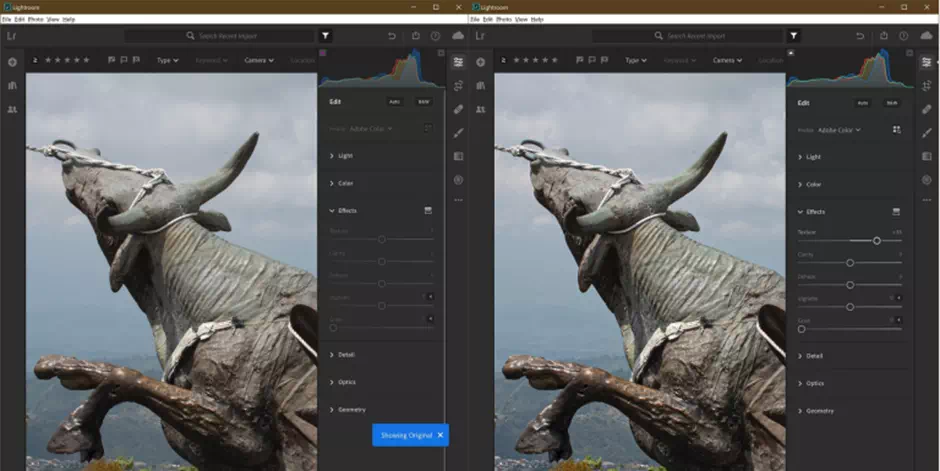Open Adobe Color profile dropdown in right window
This screenshot has width=940, height=471.
pyautogui.click(x=839, y=130)
